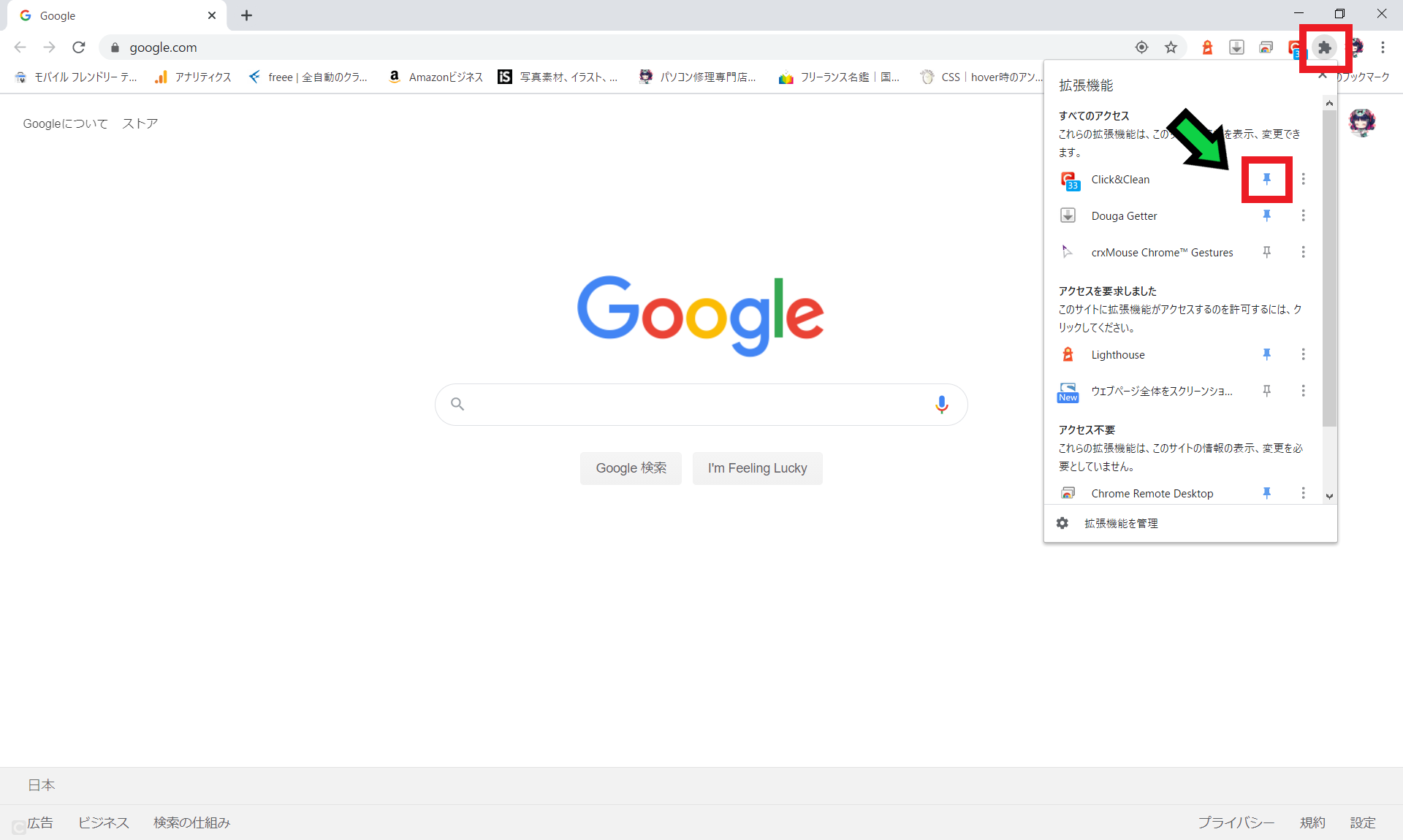
Task: Bookmark this page with the star icon
Action: point(1171,47)
